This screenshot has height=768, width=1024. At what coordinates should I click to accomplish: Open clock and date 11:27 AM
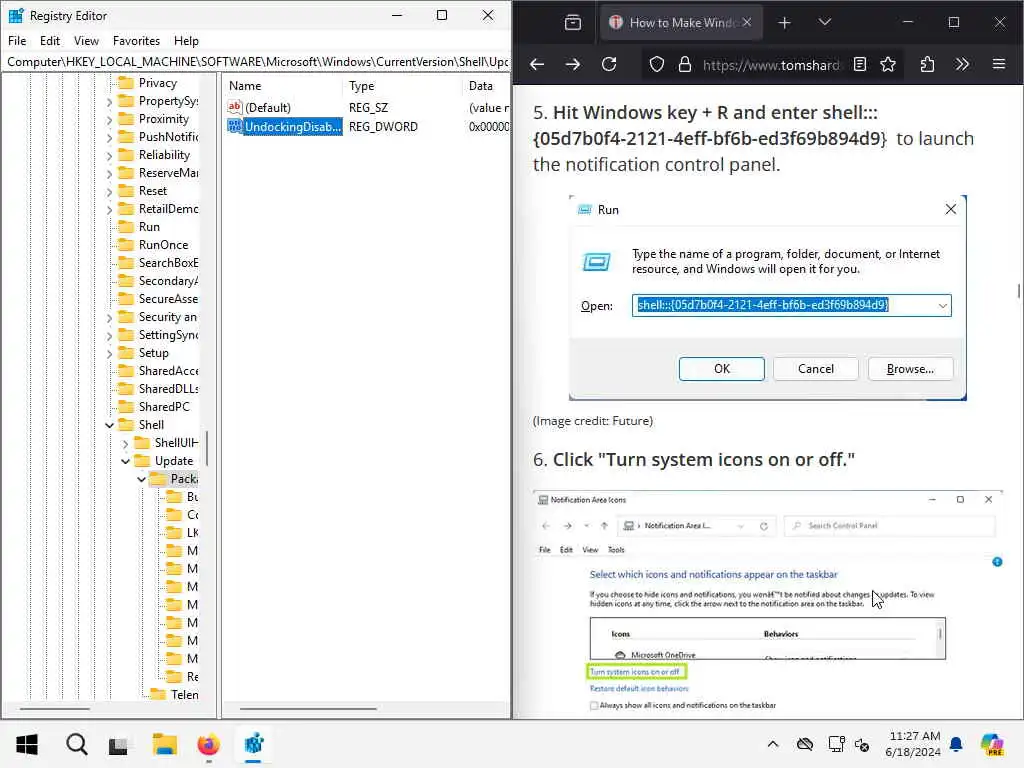tap(913, 744)
